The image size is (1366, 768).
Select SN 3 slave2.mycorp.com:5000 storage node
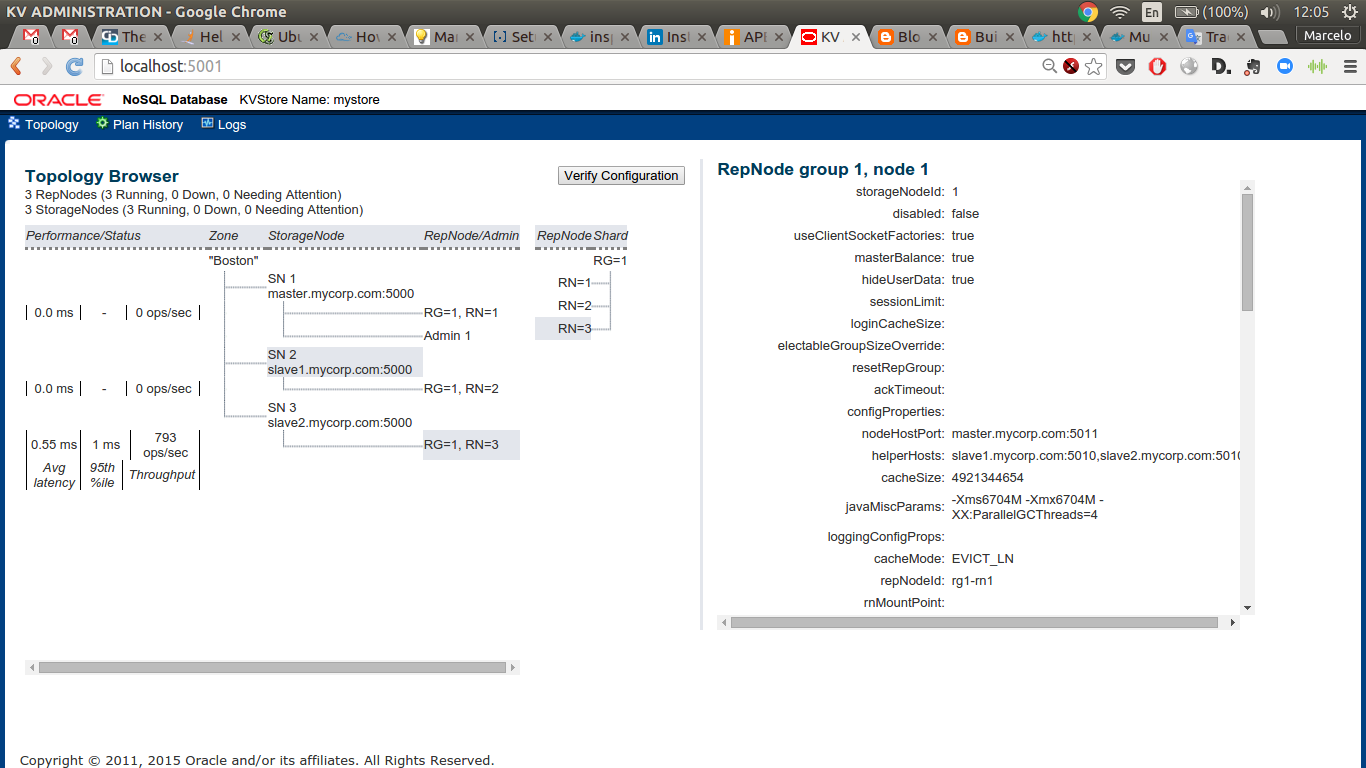pyautogui.click(x=340, y=415)
